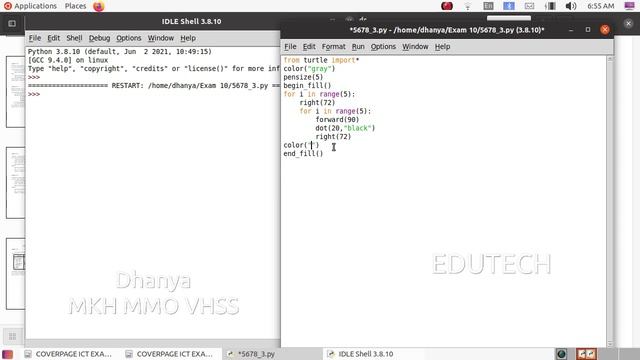Click the first right(72) code line
Screen dimensions: 640x360
tap(317, 102)
